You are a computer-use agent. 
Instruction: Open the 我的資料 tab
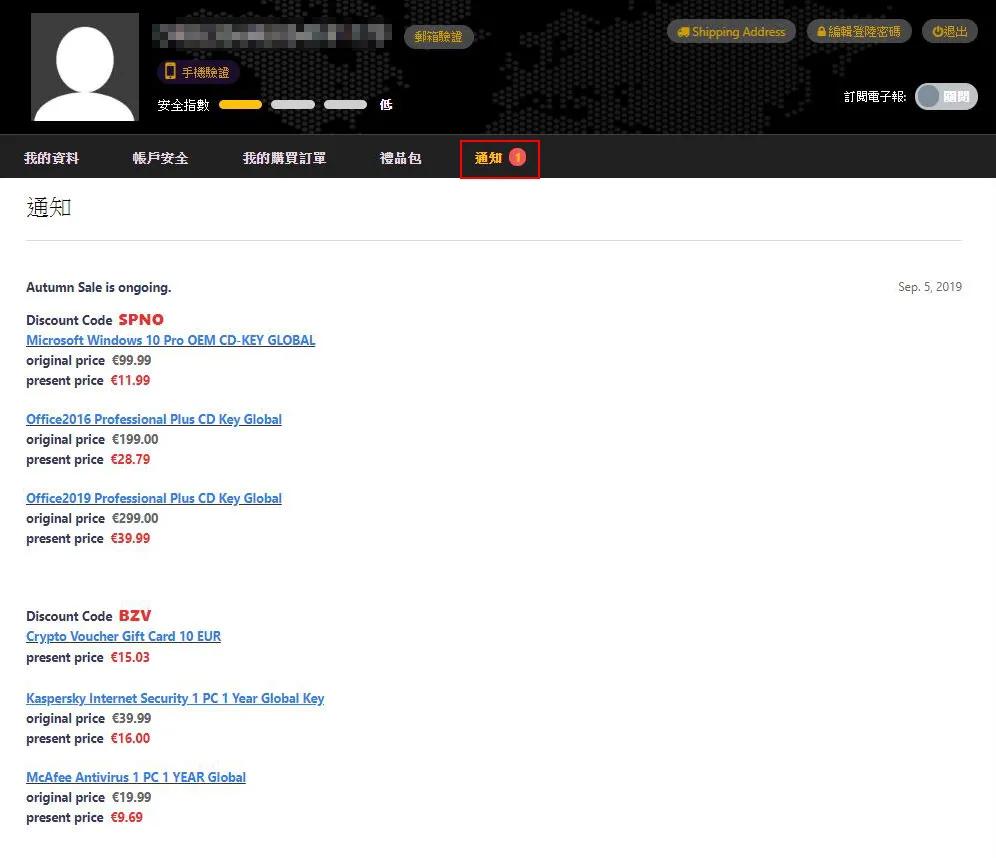point(51,158)
